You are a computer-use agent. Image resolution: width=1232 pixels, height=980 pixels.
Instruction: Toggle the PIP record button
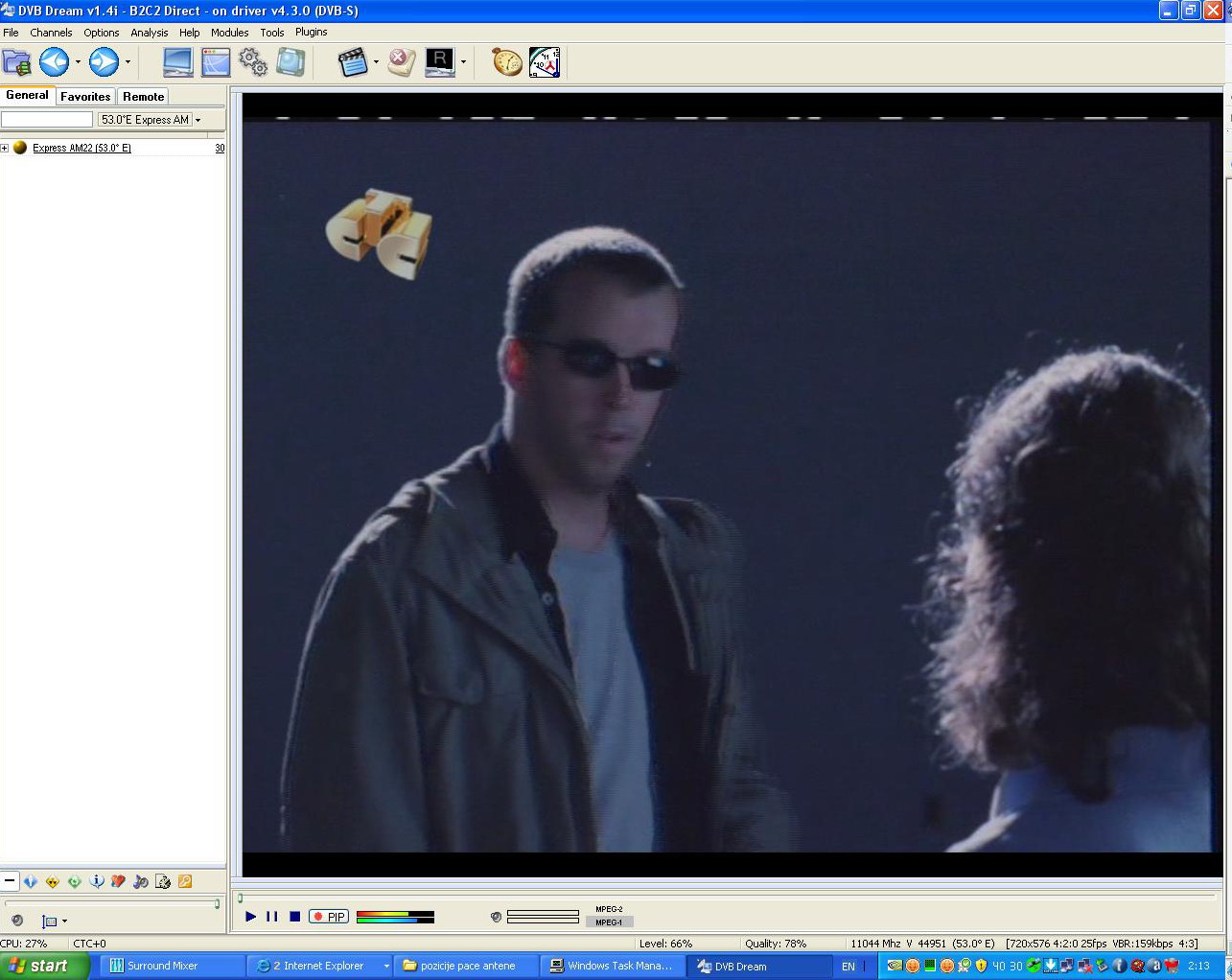[x=329, y=917]
